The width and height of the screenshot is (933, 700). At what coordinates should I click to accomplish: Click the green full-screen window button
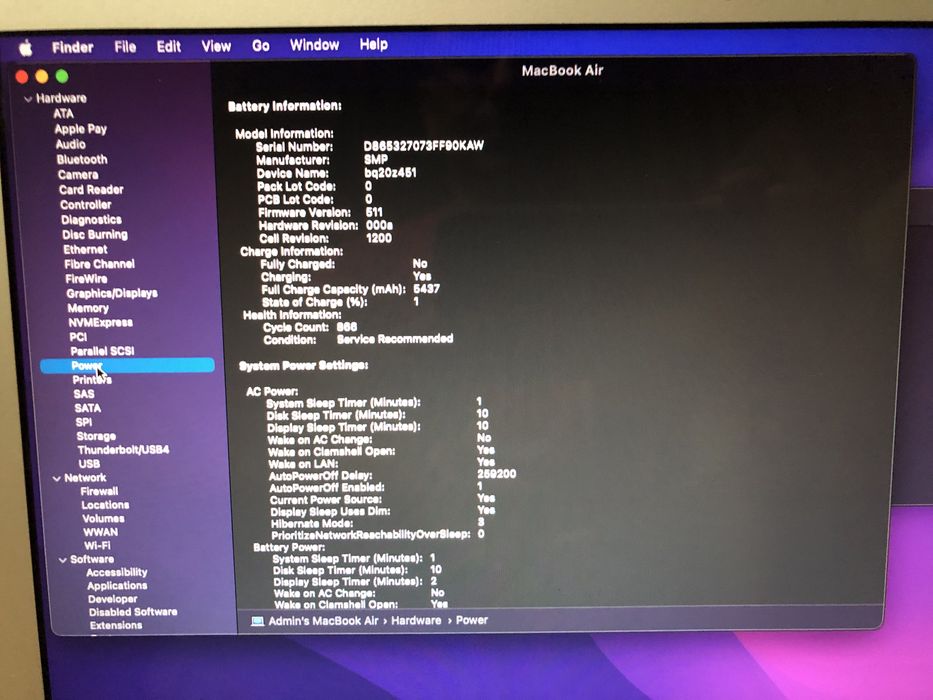[62, 76]
